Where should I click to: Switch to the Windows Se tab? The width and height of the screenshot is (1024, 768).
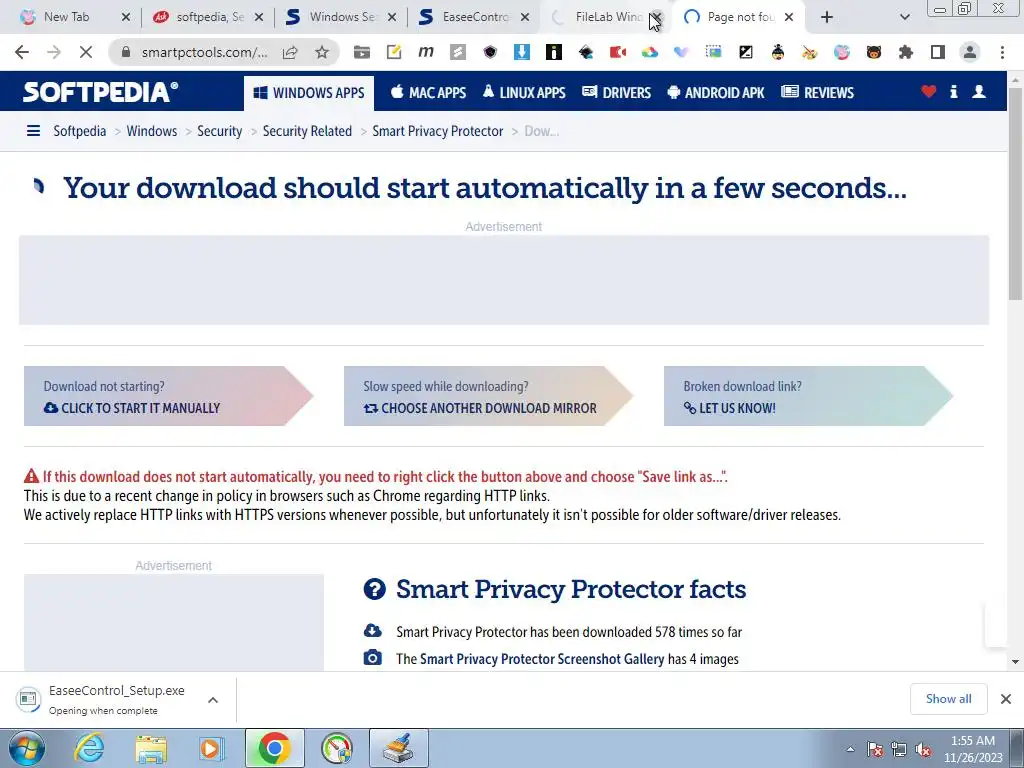coord(342,17)
